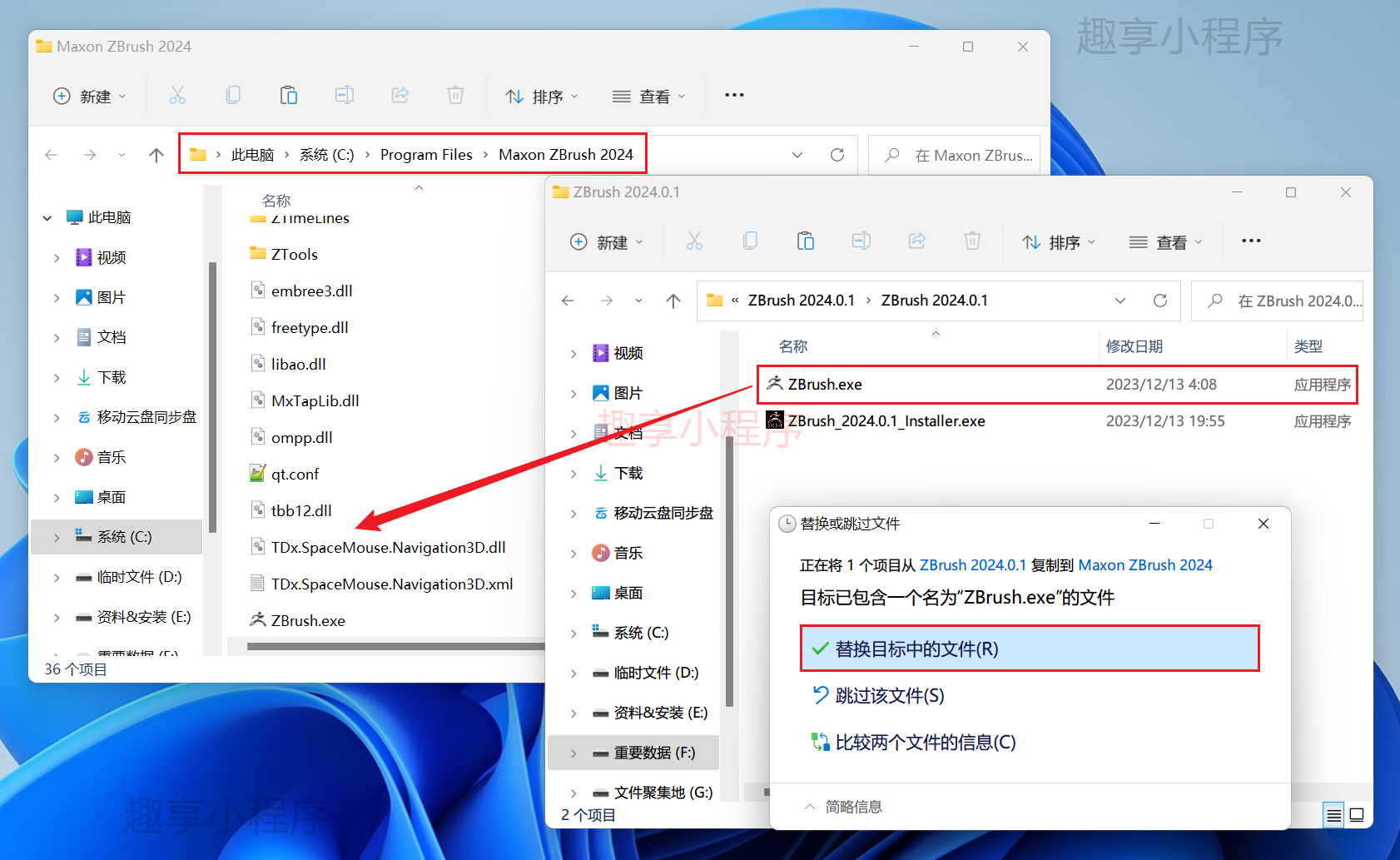Select ZBrush.exe in Maxon ZBrush 2024 file list
This screenshot has width=1400, height=860.
click(x=308, y=621)
